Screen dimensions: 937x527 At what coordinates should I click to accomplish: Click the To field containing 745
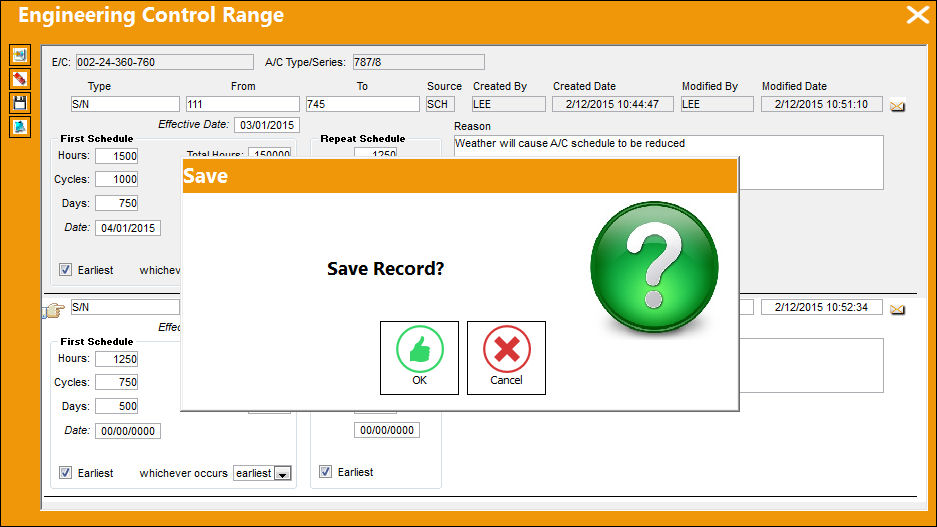(363, 104)
